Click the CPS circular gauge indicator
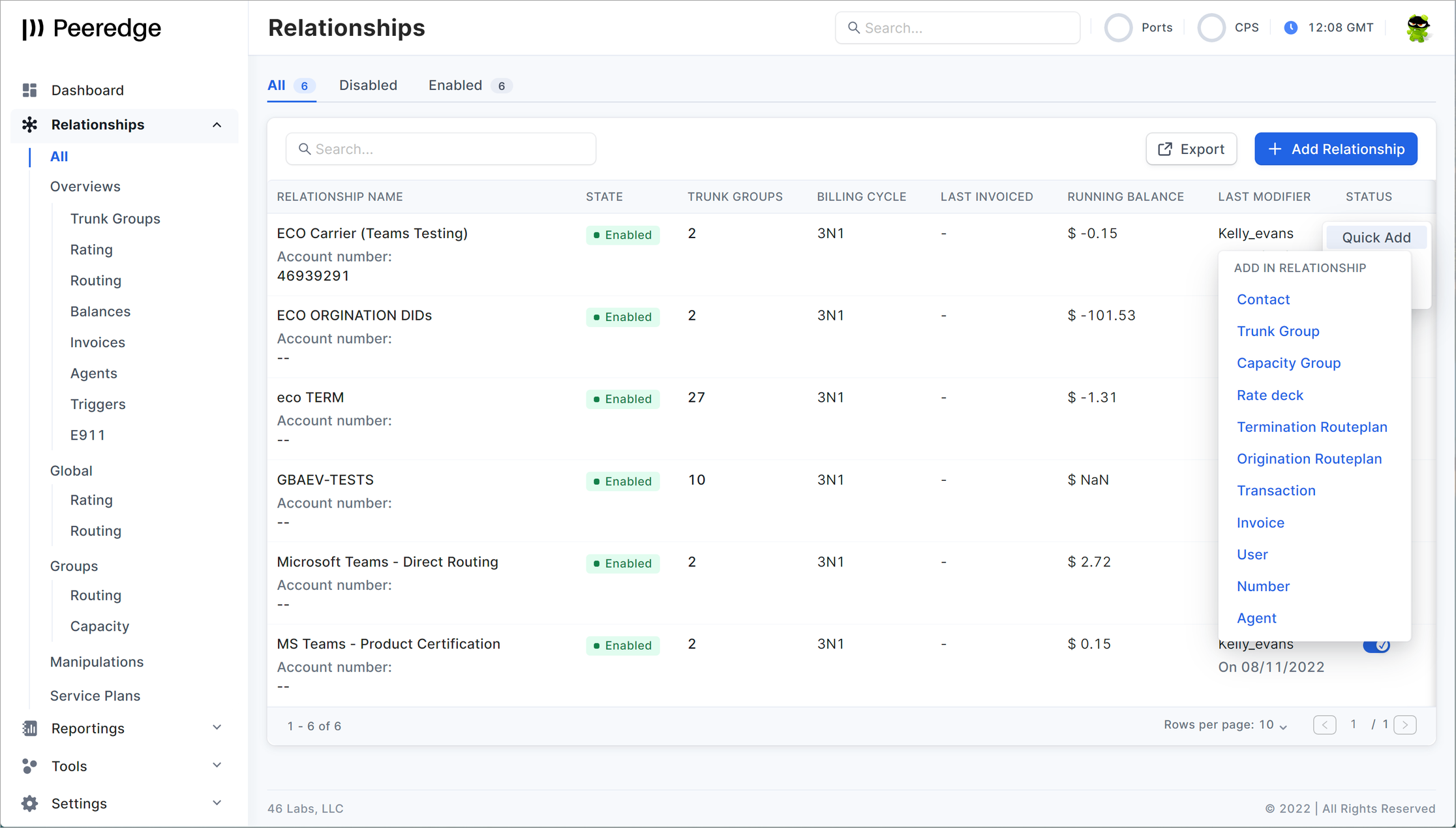 point(1211,28)
